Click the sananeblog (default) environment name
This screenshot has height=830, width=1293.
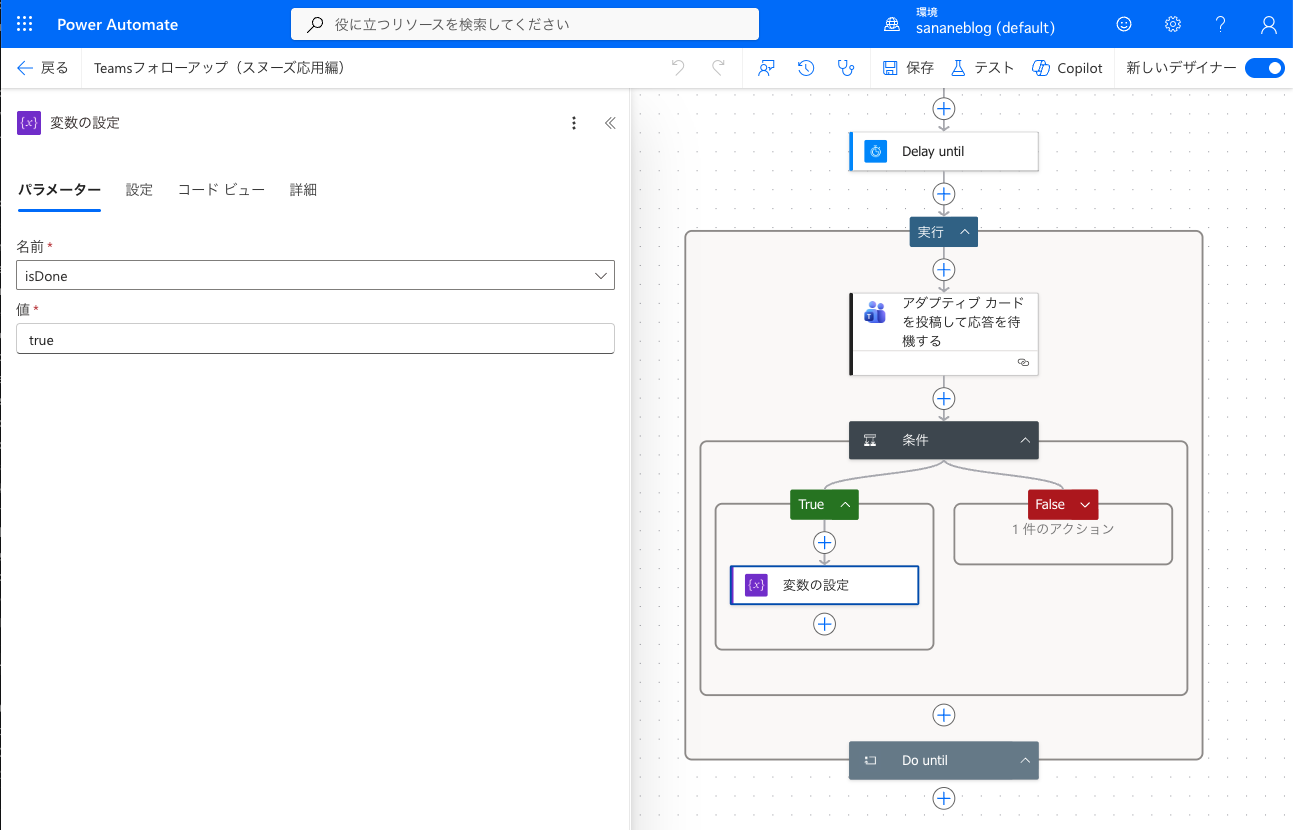point(985,29)
